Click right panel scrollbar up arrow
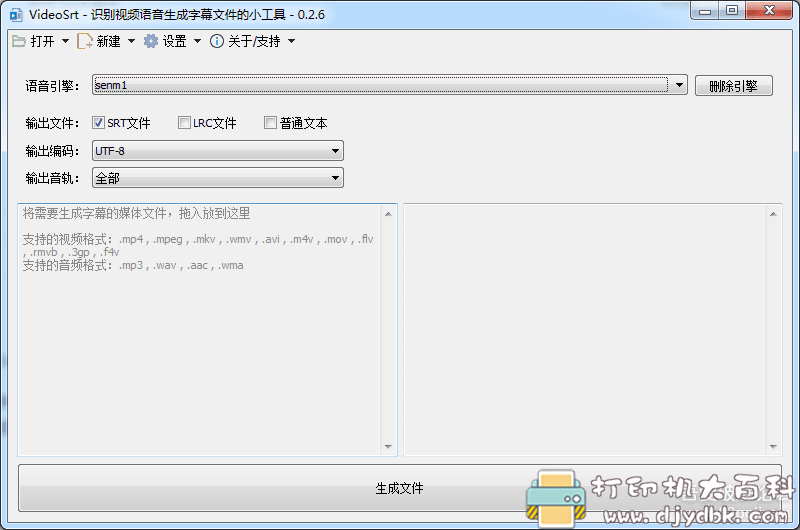Viewport: 800px width, 530px height. (x=773, y=214)
